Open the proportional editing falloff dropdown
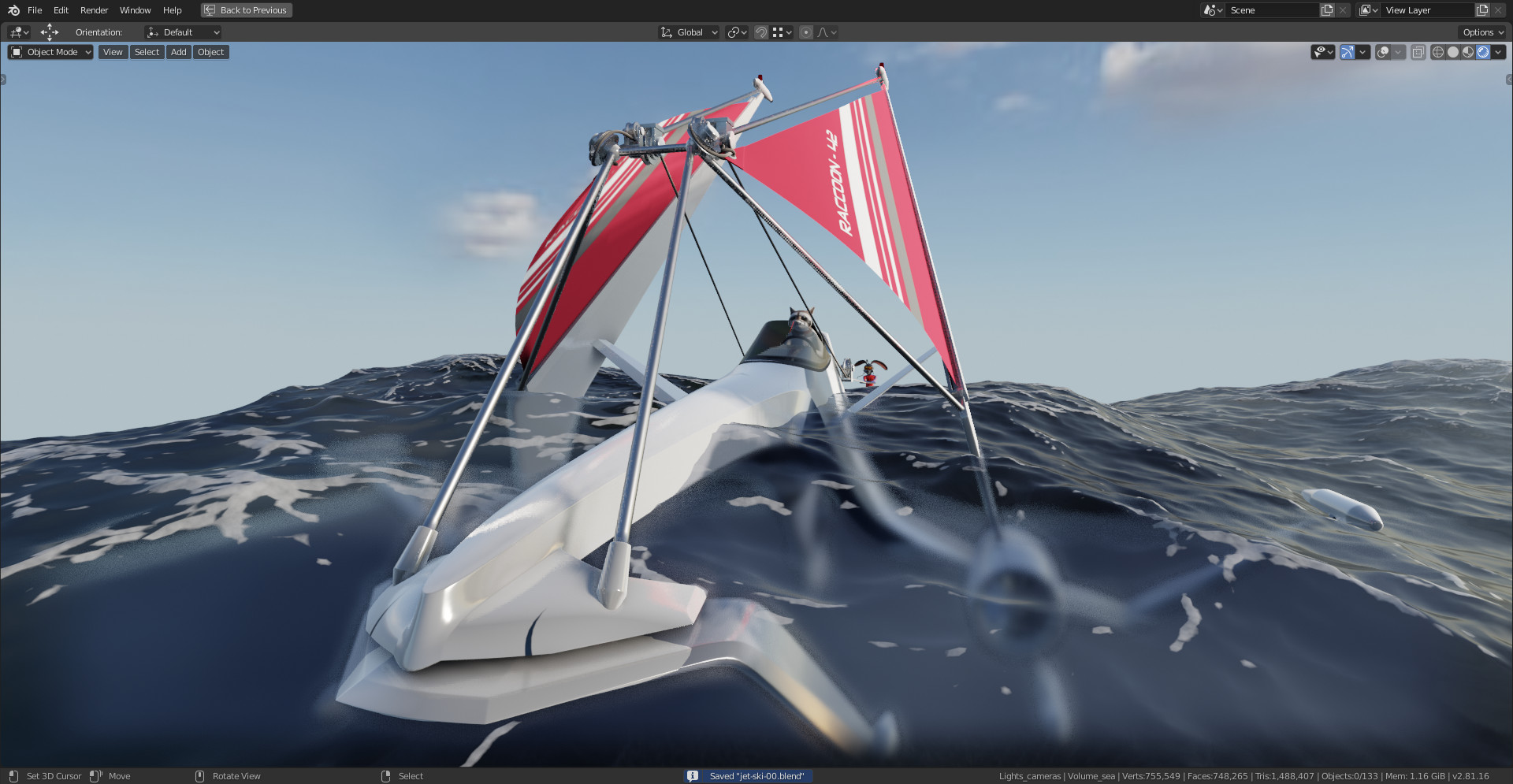Screen dimensions: 1513x784 [x=827, y=32]
